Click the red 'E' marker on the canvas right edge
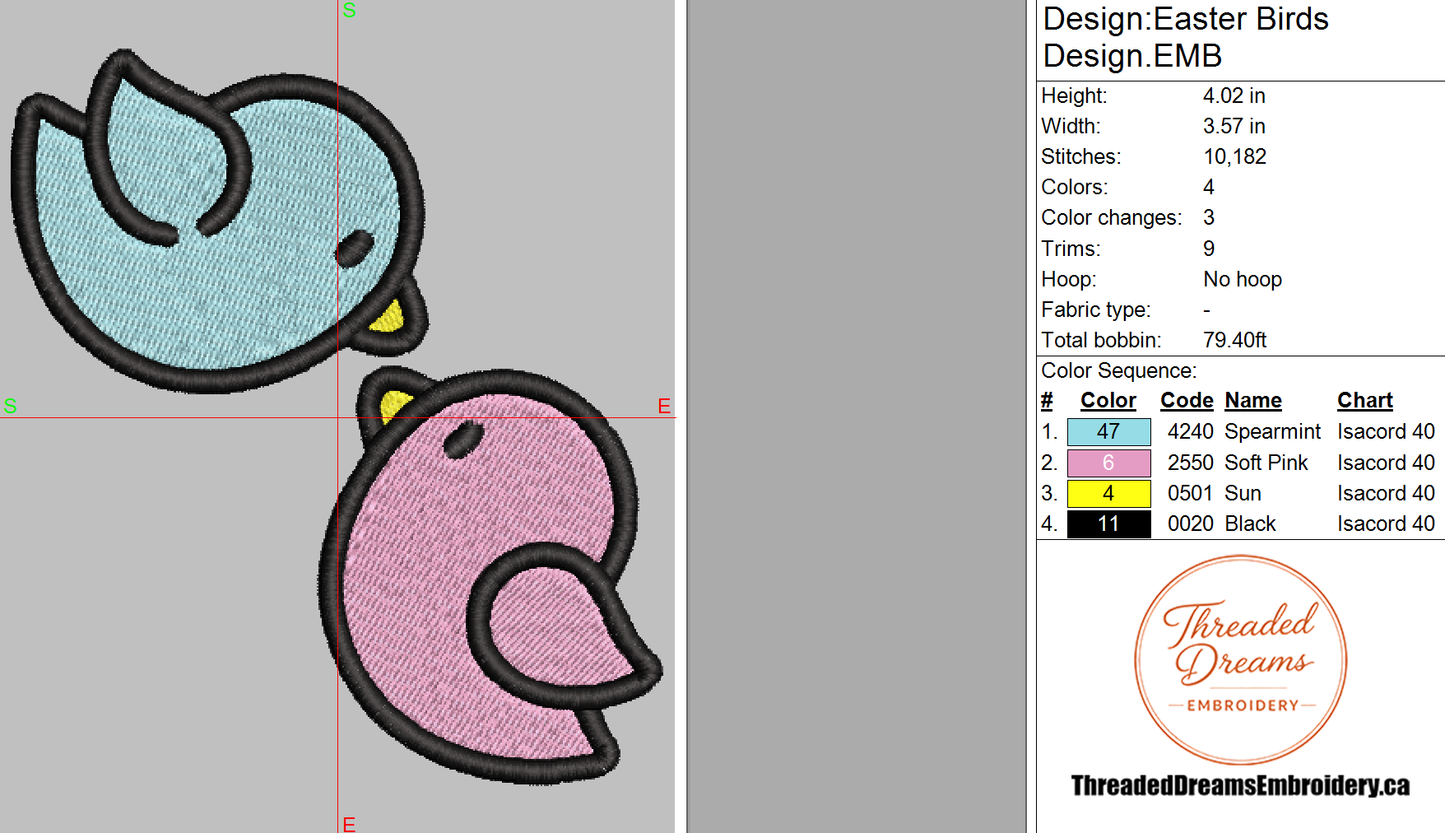The image size is (1445, 833). tap(664, 406)
